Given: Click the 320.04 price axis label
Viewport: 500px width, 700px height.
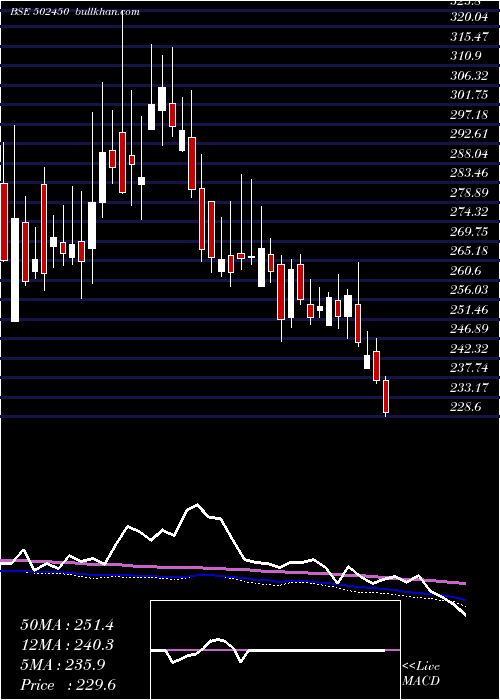Looking at the screenshot, I should [x=469, y=17].
